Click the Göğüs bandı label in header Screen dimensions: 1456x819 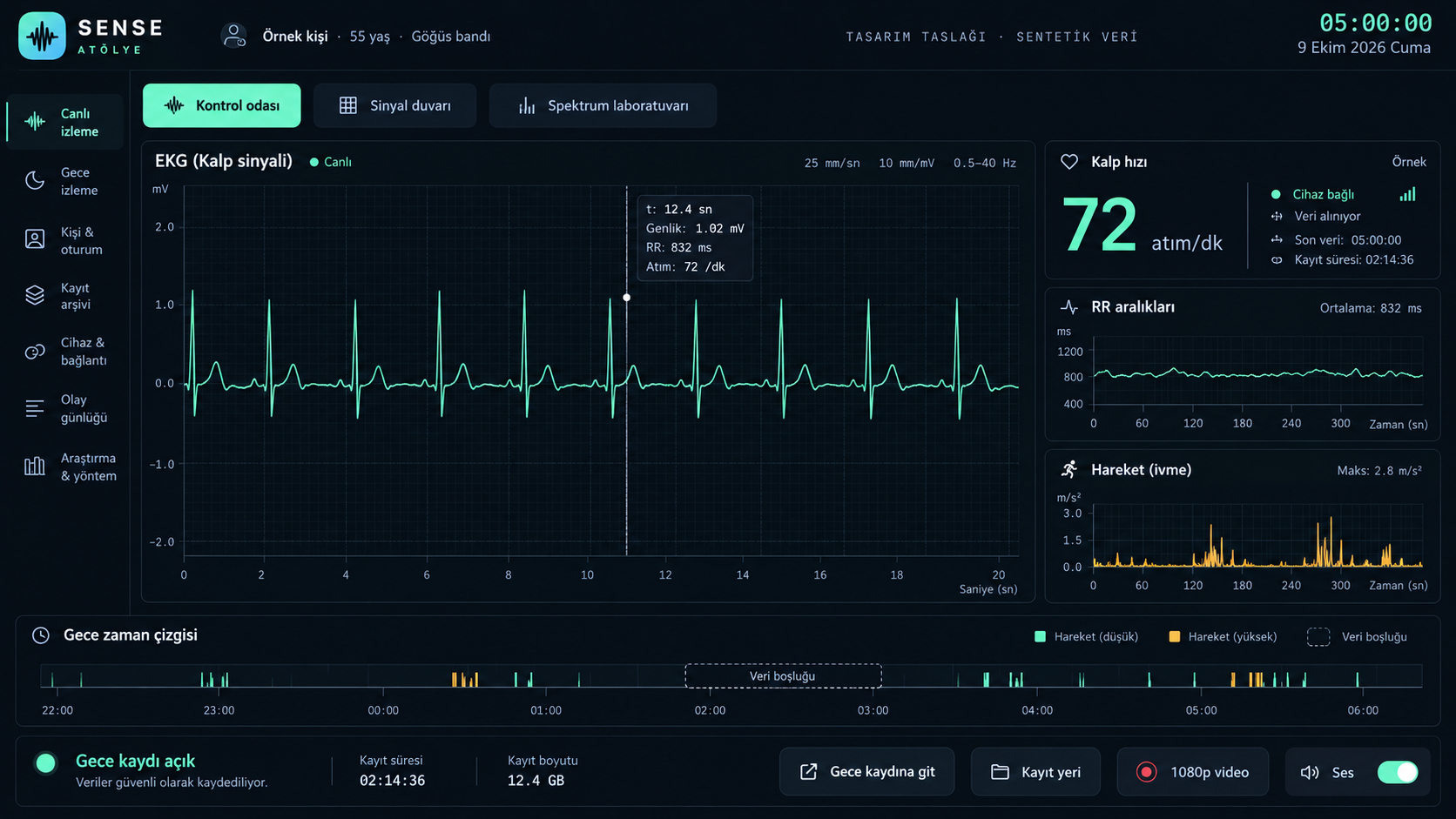[x=451, y=37]
